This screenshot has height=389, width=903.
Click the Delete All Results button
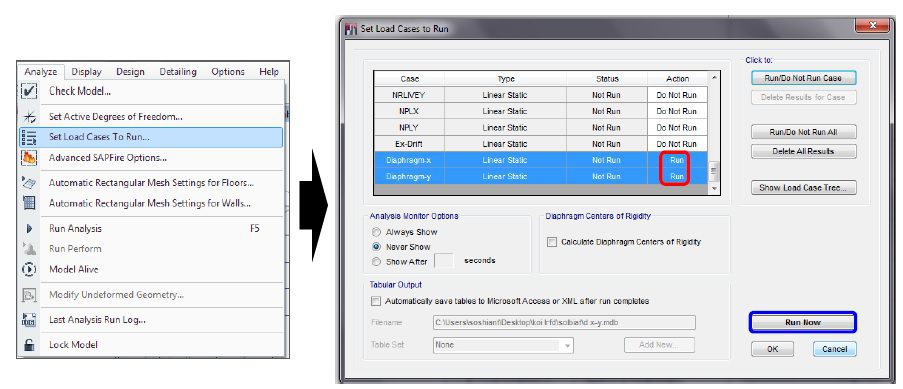click(803, 151)
